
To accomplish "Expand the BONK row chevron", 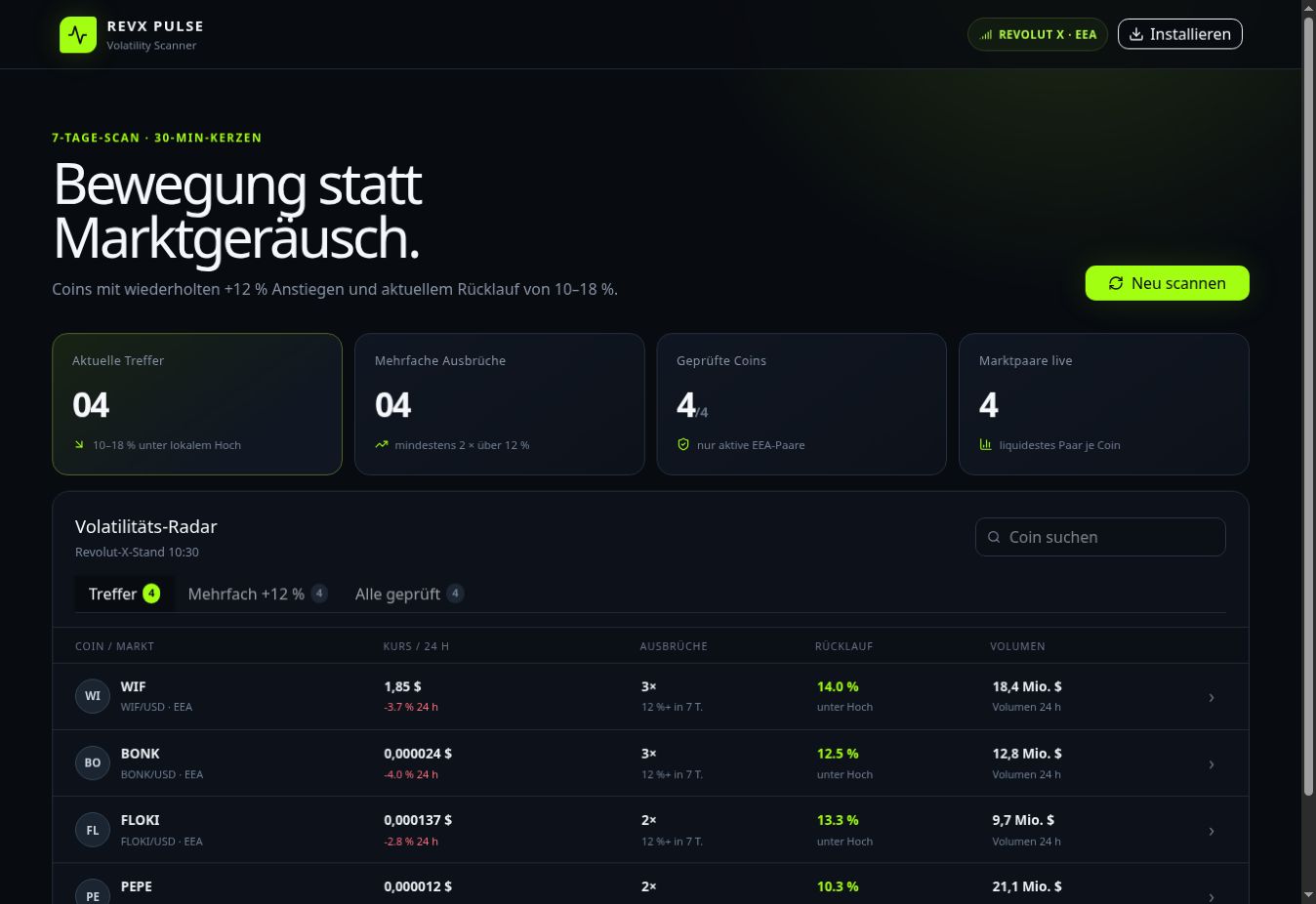I will [x=1212, y=764].
